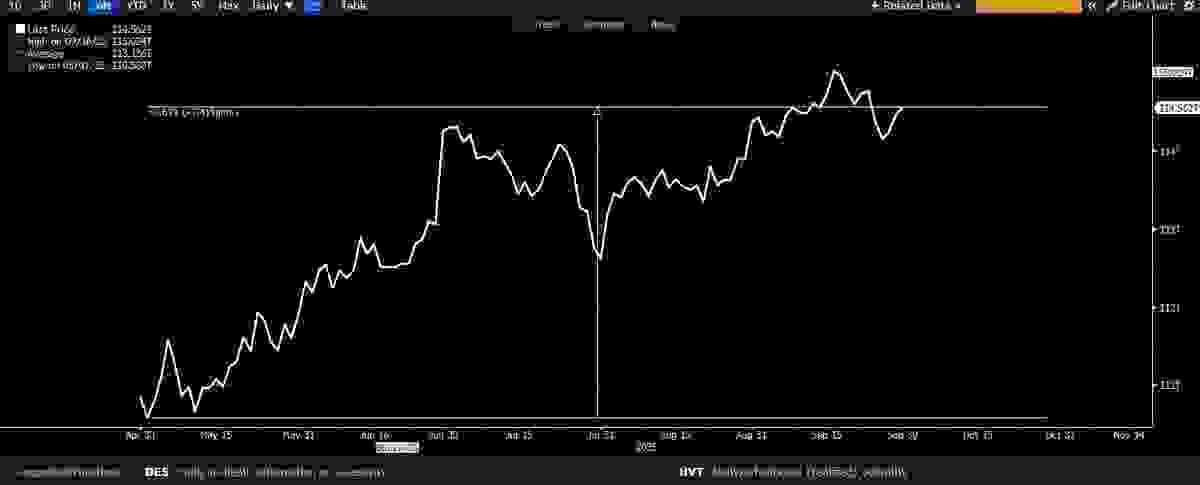Viewport: 1200px width, 485px height.
Task: Click the blue chart type icon
Action: (312, 6)
